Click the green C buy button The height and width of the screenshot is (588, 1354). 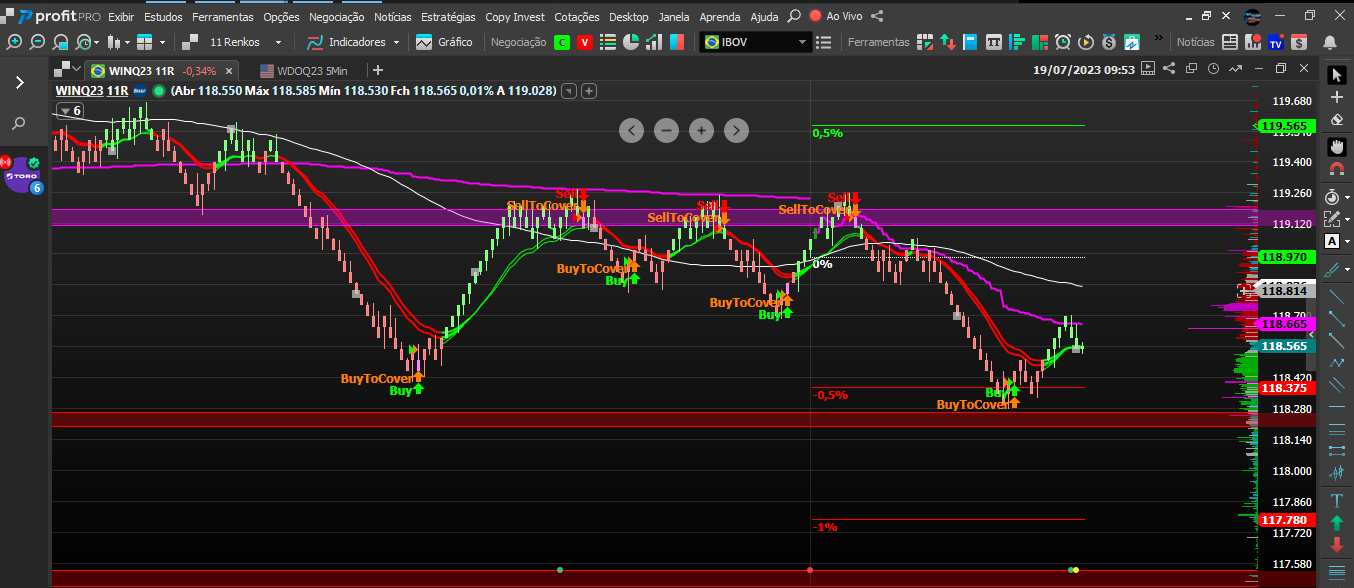pyautogui.click(x=563, y=42)
